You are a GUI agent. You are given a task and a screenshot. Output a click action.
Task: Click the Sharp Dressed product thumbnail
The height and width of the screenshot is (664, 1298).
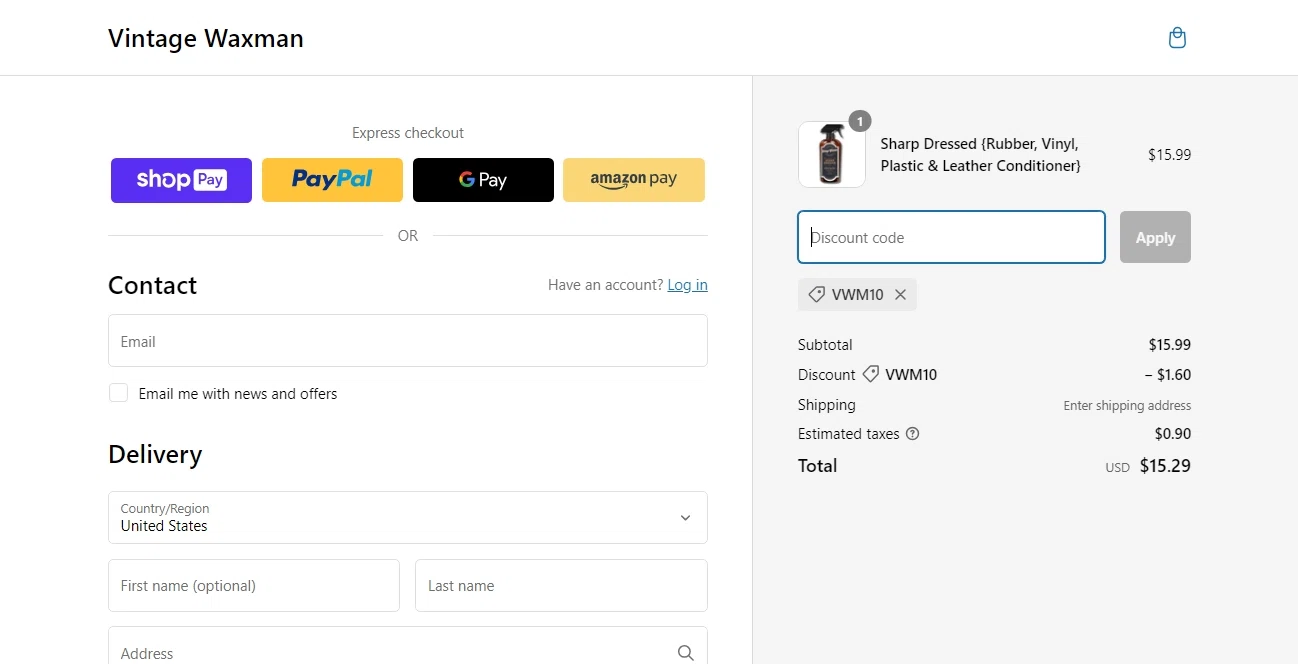[832, 154]
